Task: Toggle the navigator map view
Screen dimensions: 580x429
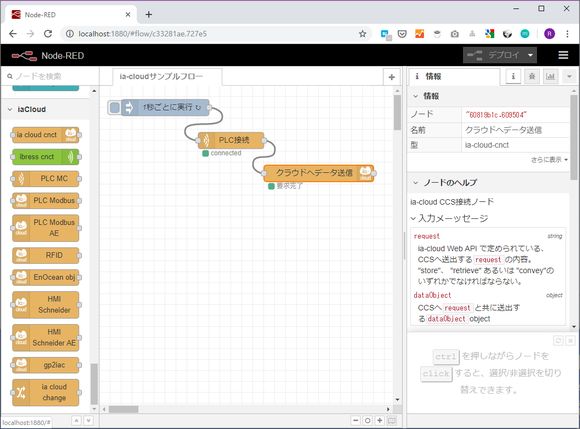Action: click(x=392, y=420)
